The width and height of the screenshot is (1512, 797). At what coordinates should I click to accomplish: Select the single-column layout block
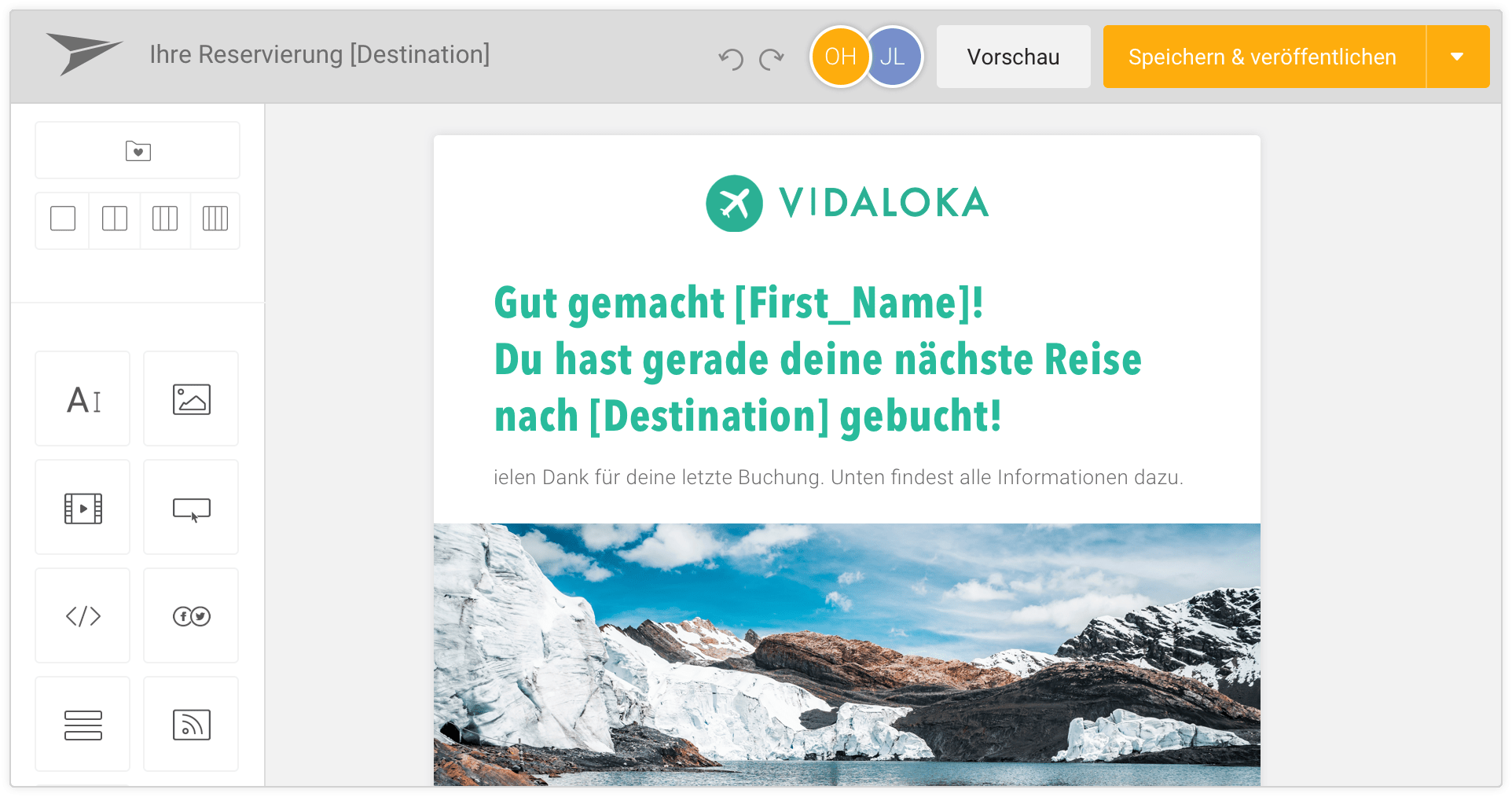click(63, 219)
